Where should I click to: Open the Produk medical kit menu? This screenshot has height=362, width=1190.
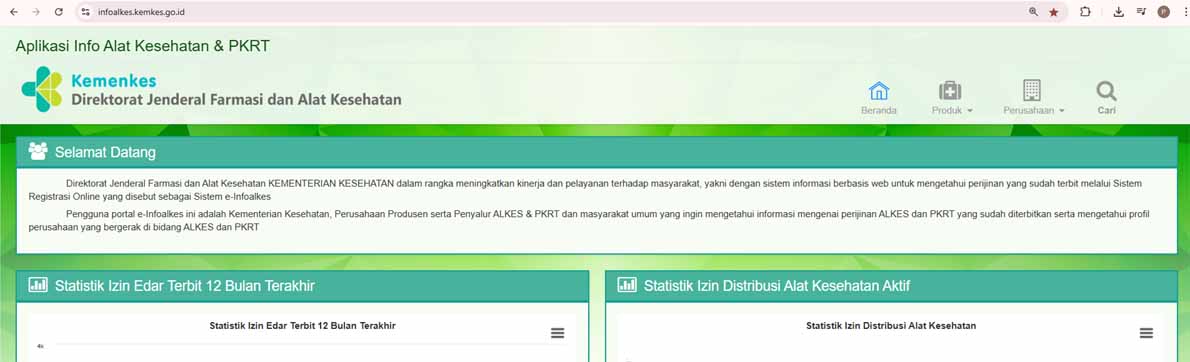[950, 91]
